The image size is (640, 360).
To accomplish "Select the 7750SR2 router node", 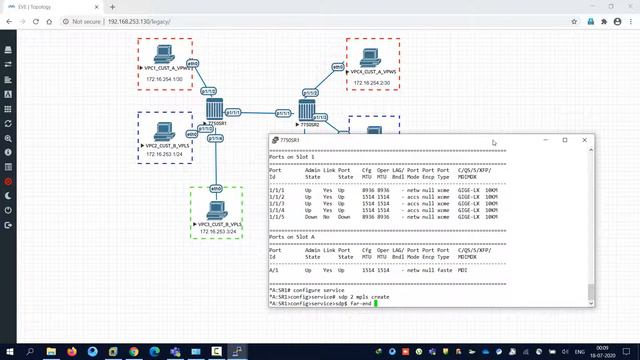I will point(307,110).
